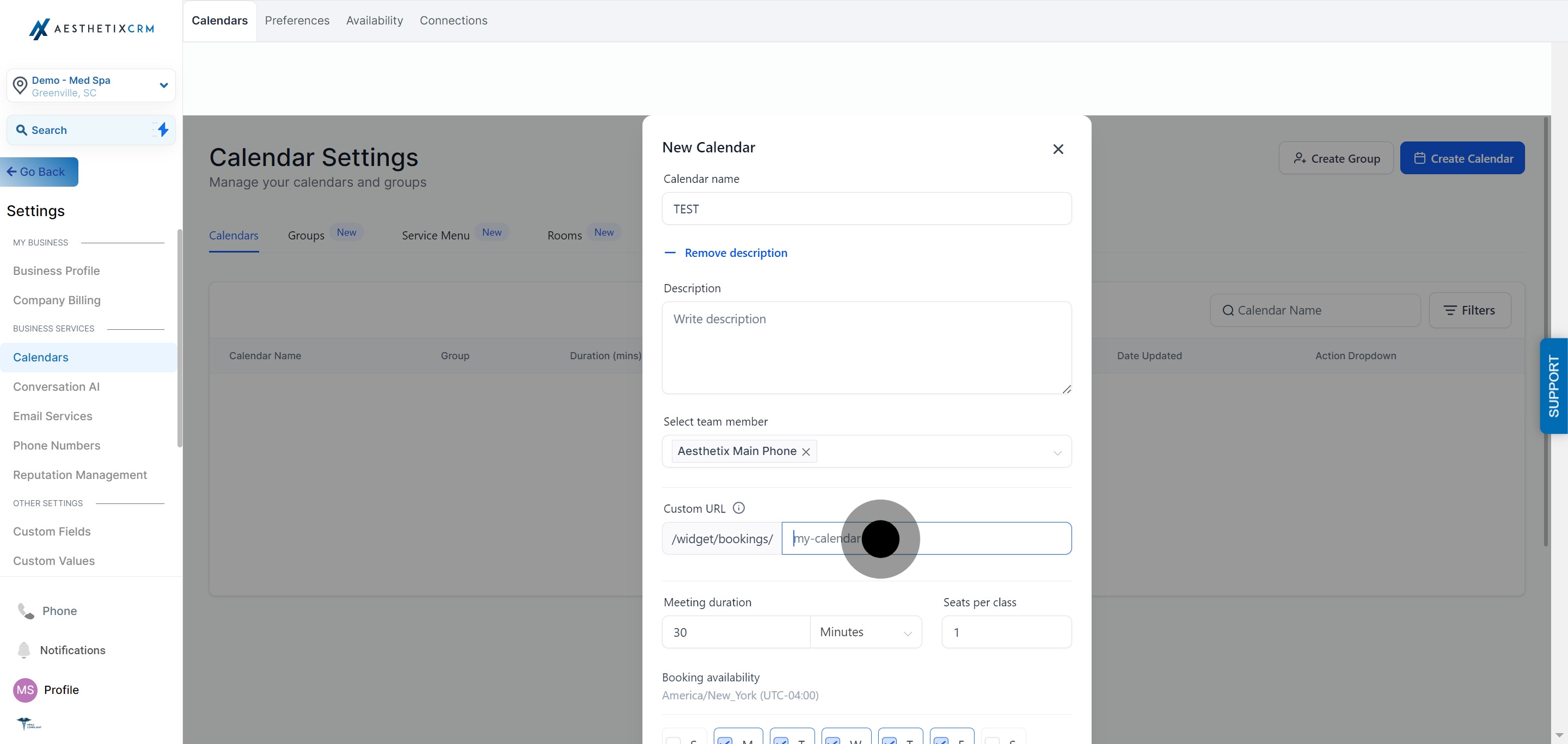Remove Aesthetix Main Phone team member tag
The height and width of the screenshot is (744, 1568).
pyautogui.click(x=806, y=451)
